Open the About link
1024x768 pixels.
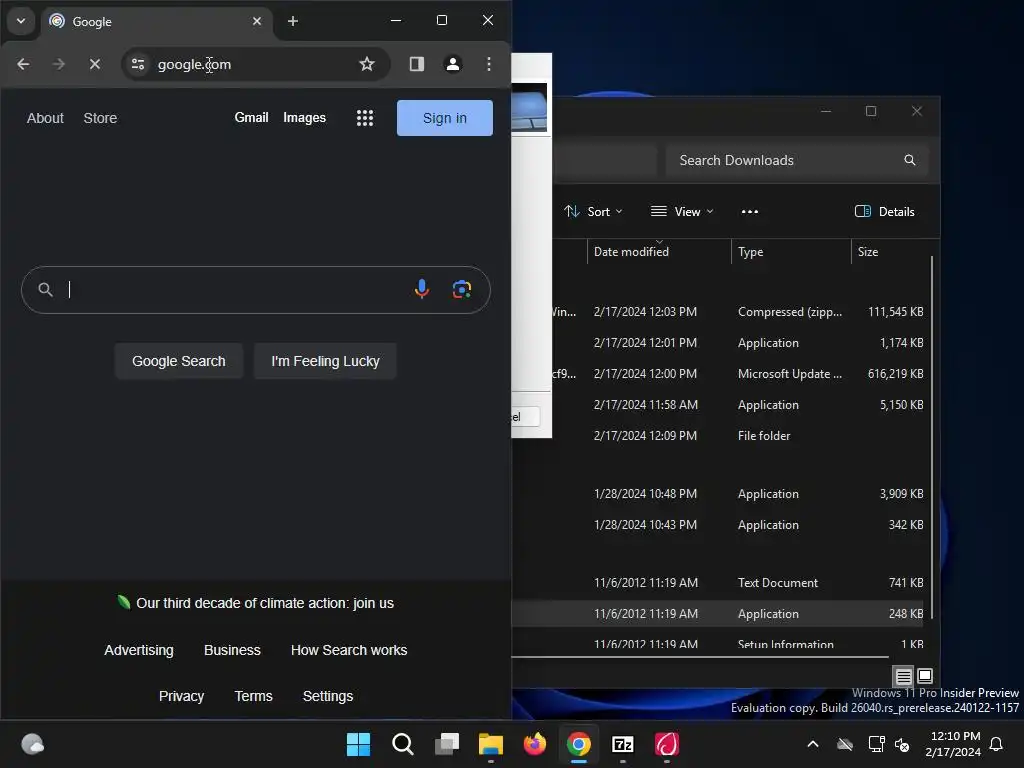45,118
